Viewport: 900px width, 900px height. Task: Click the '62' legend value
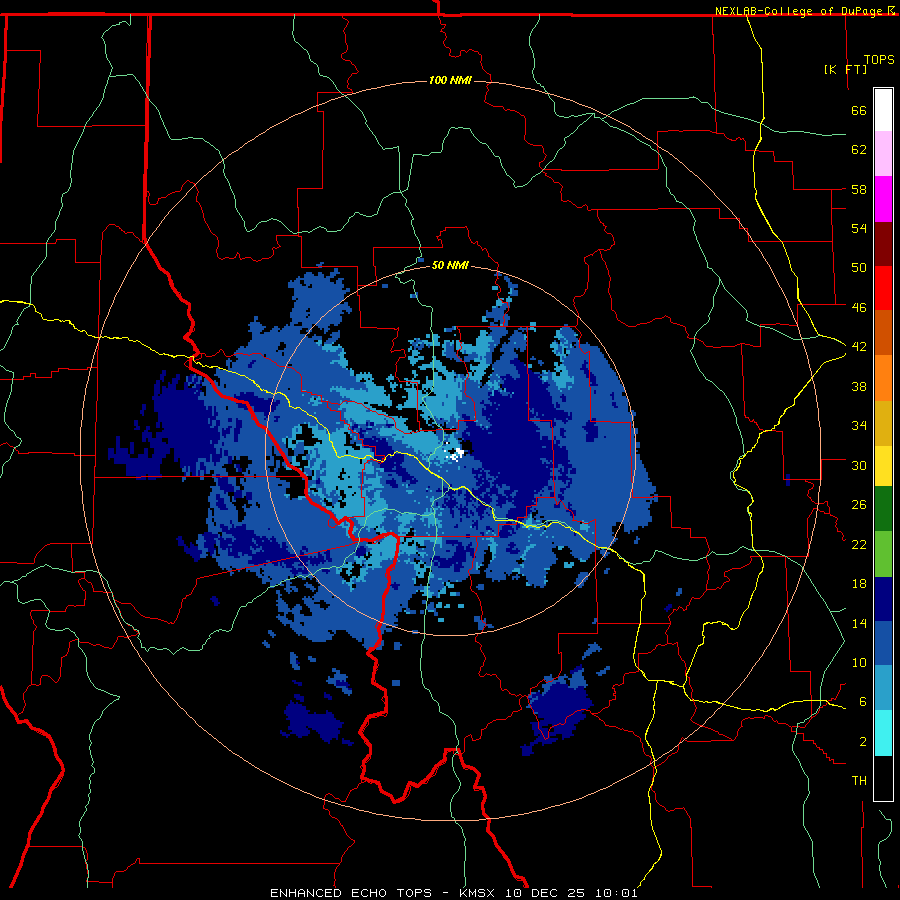tap(859, 150)
